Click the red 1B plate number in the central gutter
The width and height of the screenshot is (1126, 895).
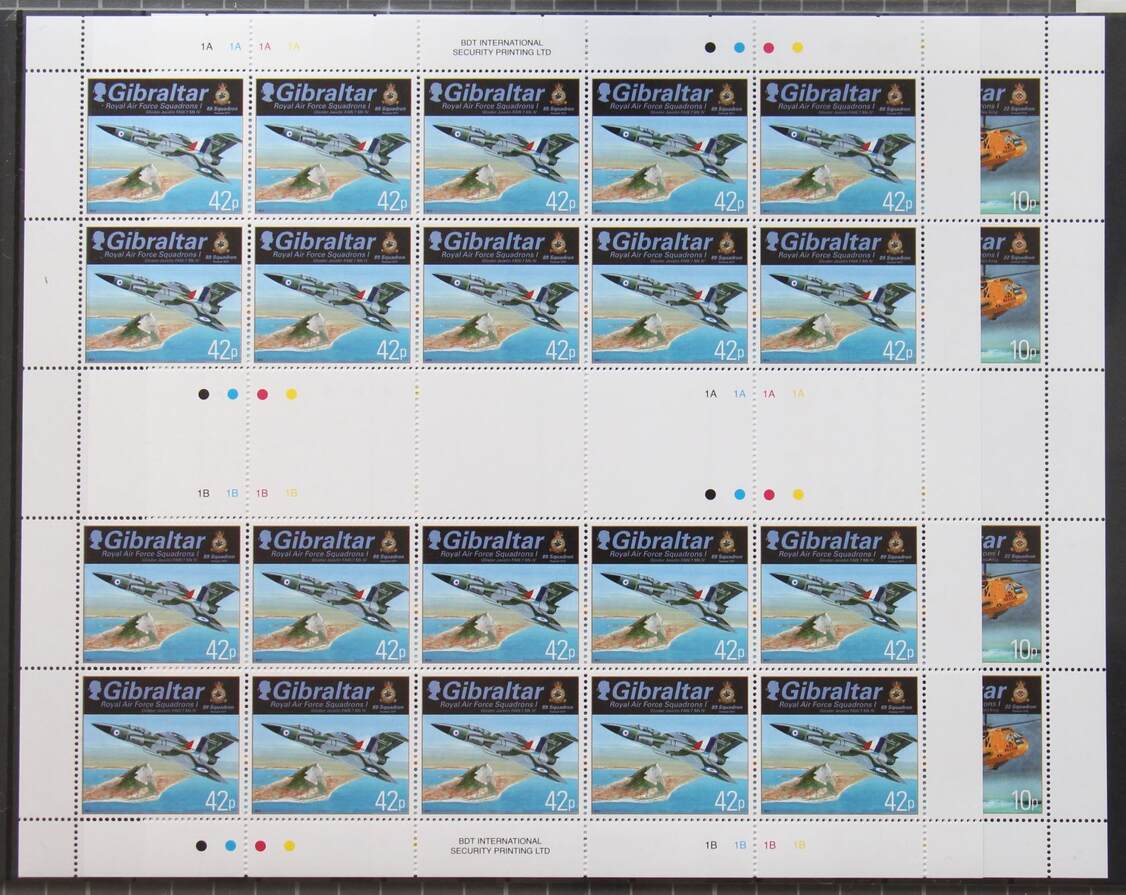[x=262, y=493]
